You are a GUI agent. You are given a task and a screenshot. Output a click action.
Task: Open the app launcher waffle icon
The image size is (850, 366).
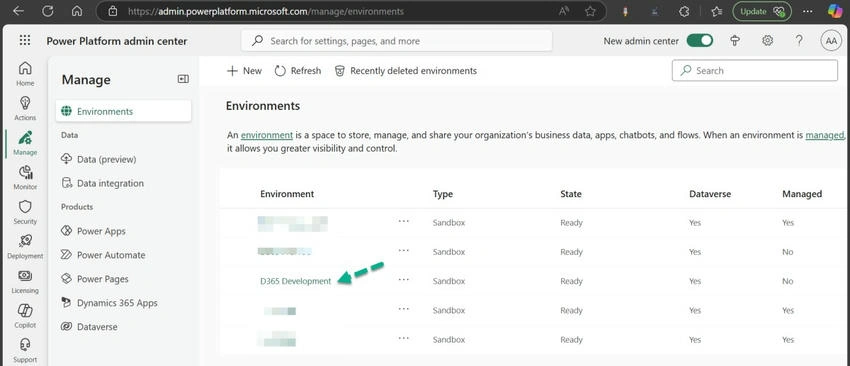tap(25, 41)
